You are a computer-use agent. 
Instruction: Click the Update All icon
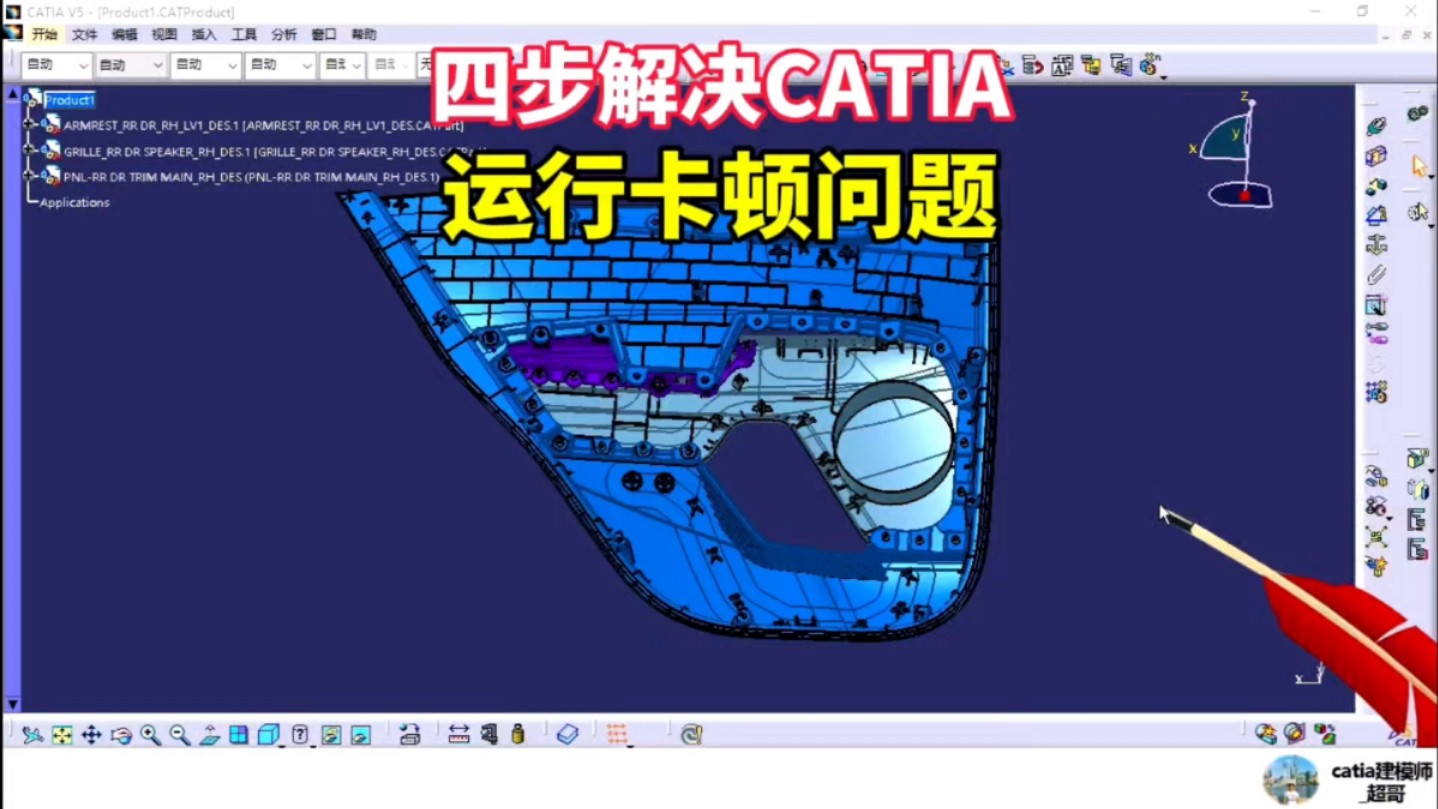click(690, 735)
